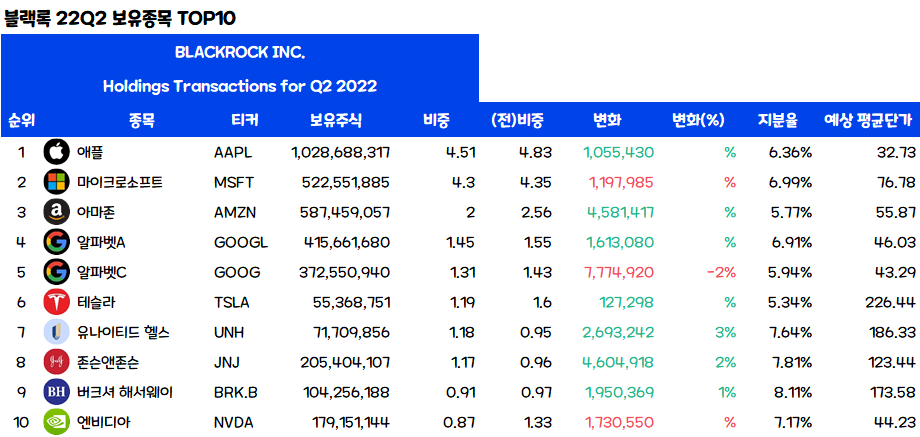Click the JNJ ticker cell
The image size is (920, 437).
pos(227,363)
